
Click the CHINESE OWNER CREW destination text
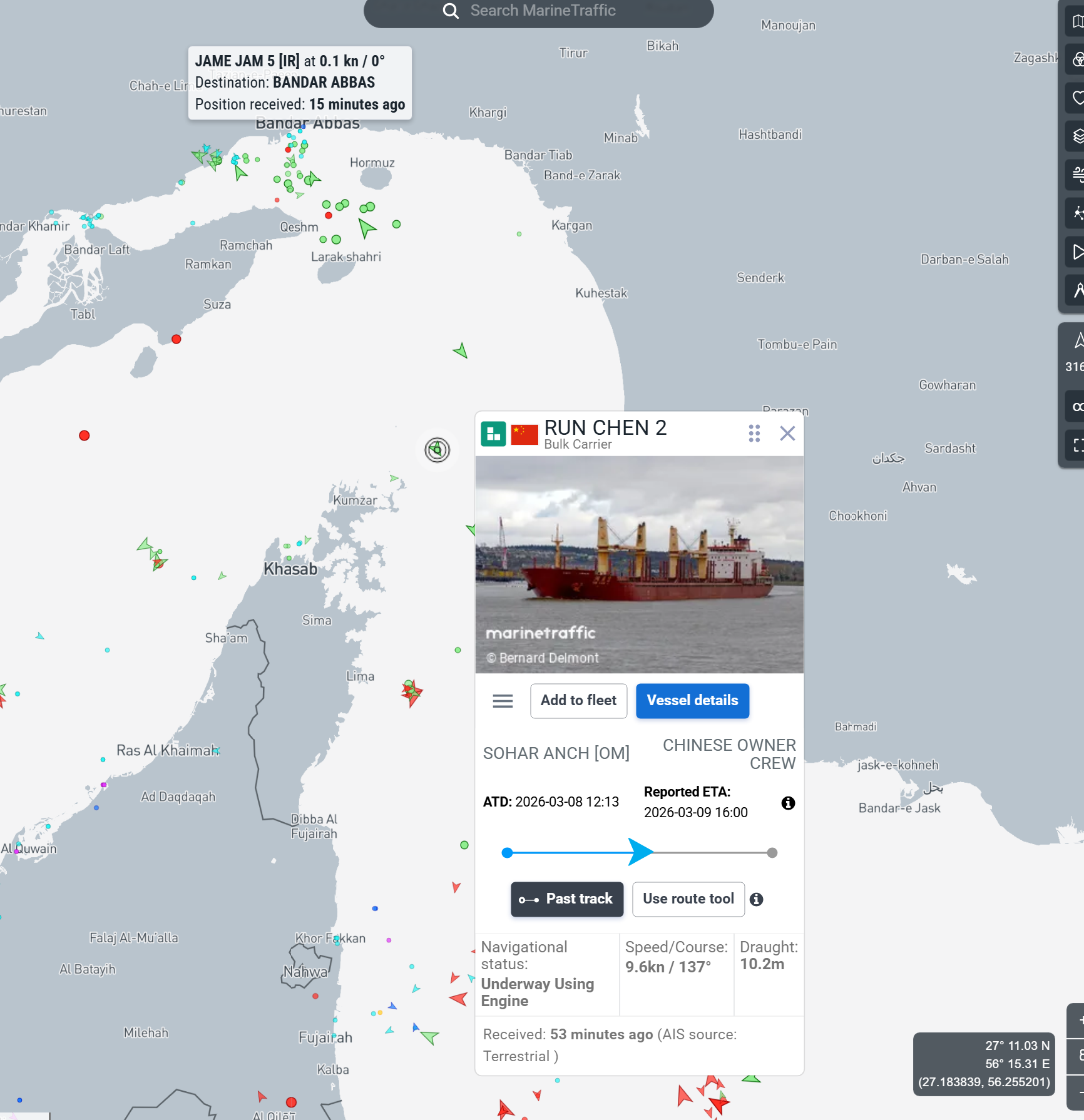pyautogui.click(x=729, y=754)
